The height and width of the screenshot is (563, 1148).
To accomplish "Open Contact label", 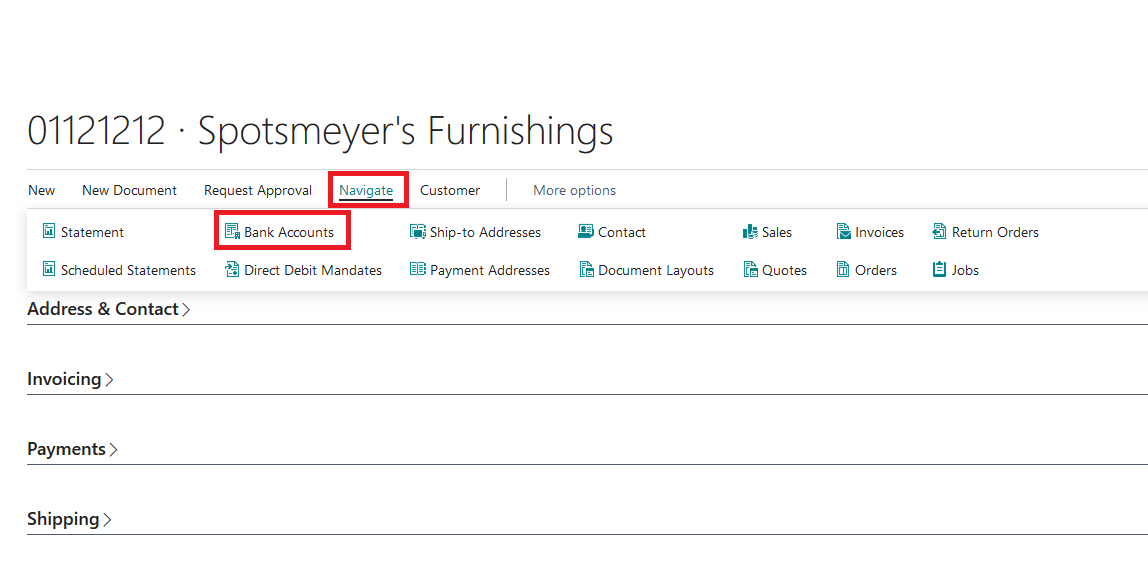I will pyautogui.click(x=622, y=232).
